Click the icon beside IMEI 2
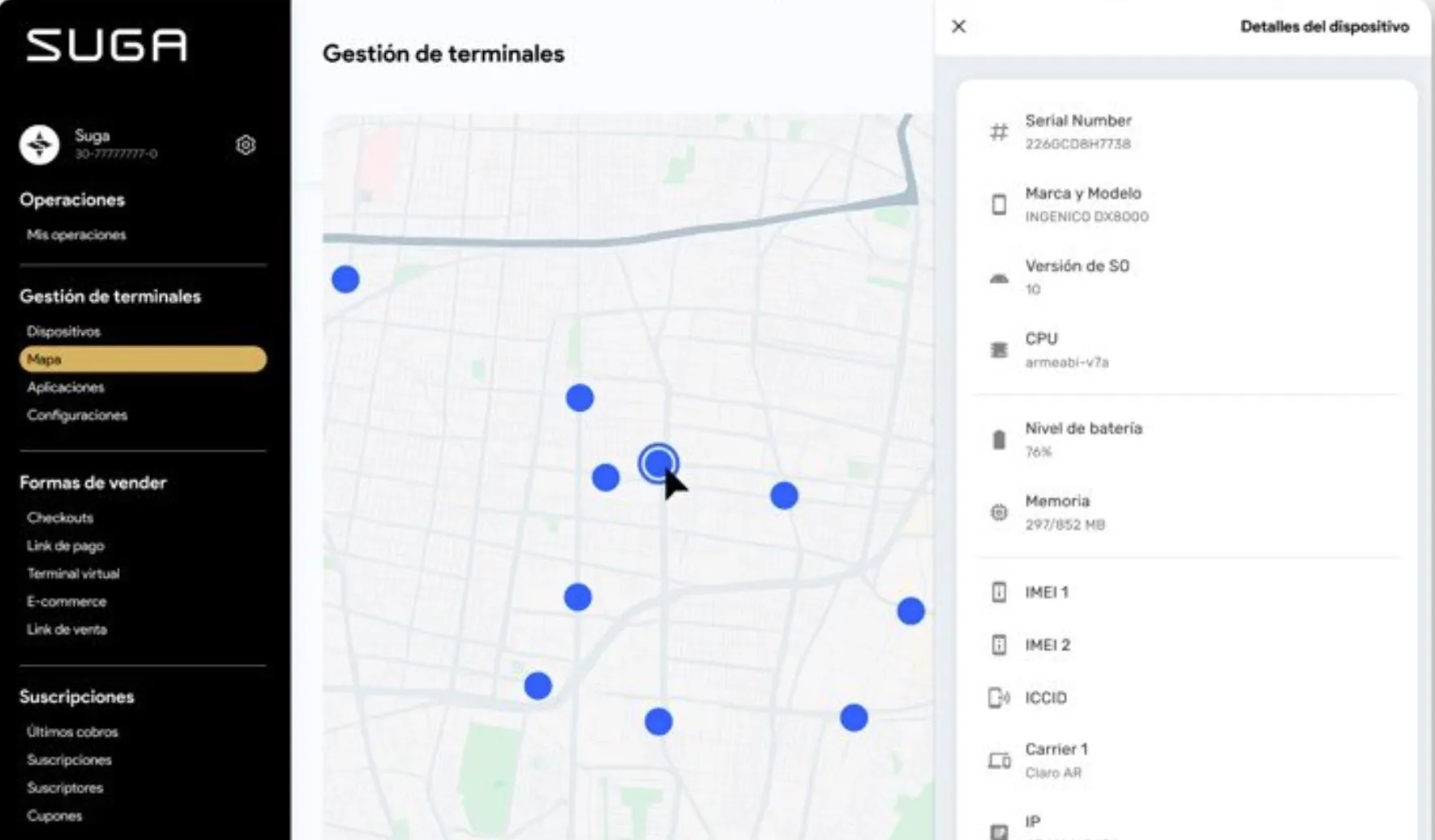 tap(999, 645)
